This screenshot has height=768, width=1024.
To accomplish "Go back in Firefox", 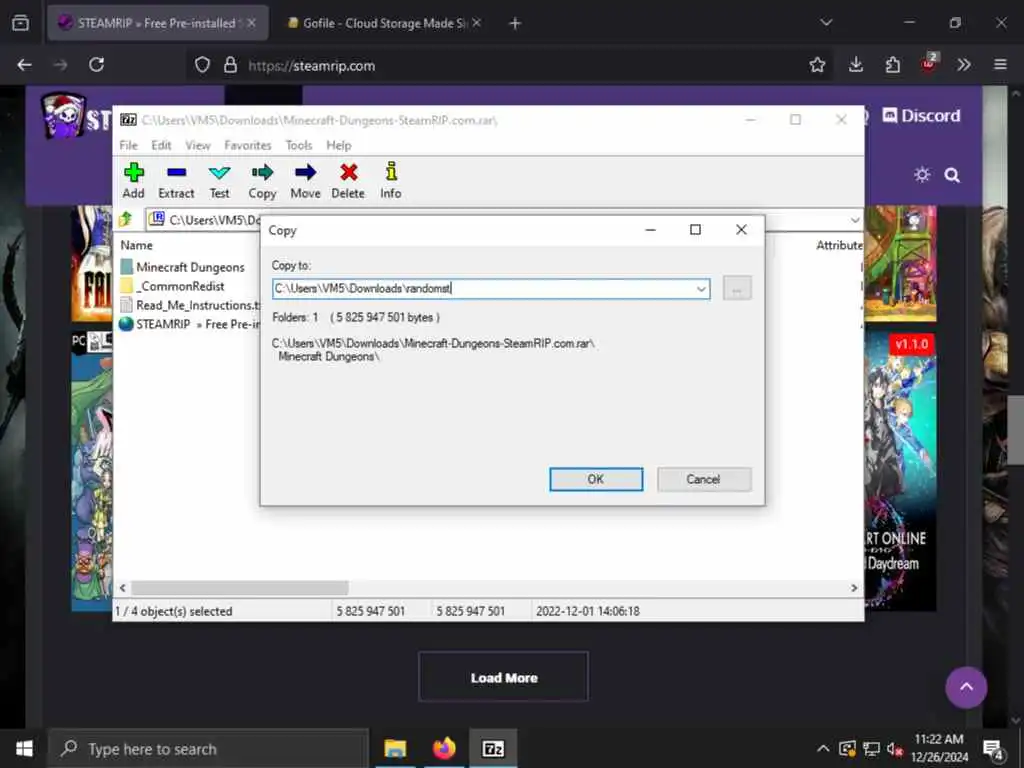I will tap(24, 65).
